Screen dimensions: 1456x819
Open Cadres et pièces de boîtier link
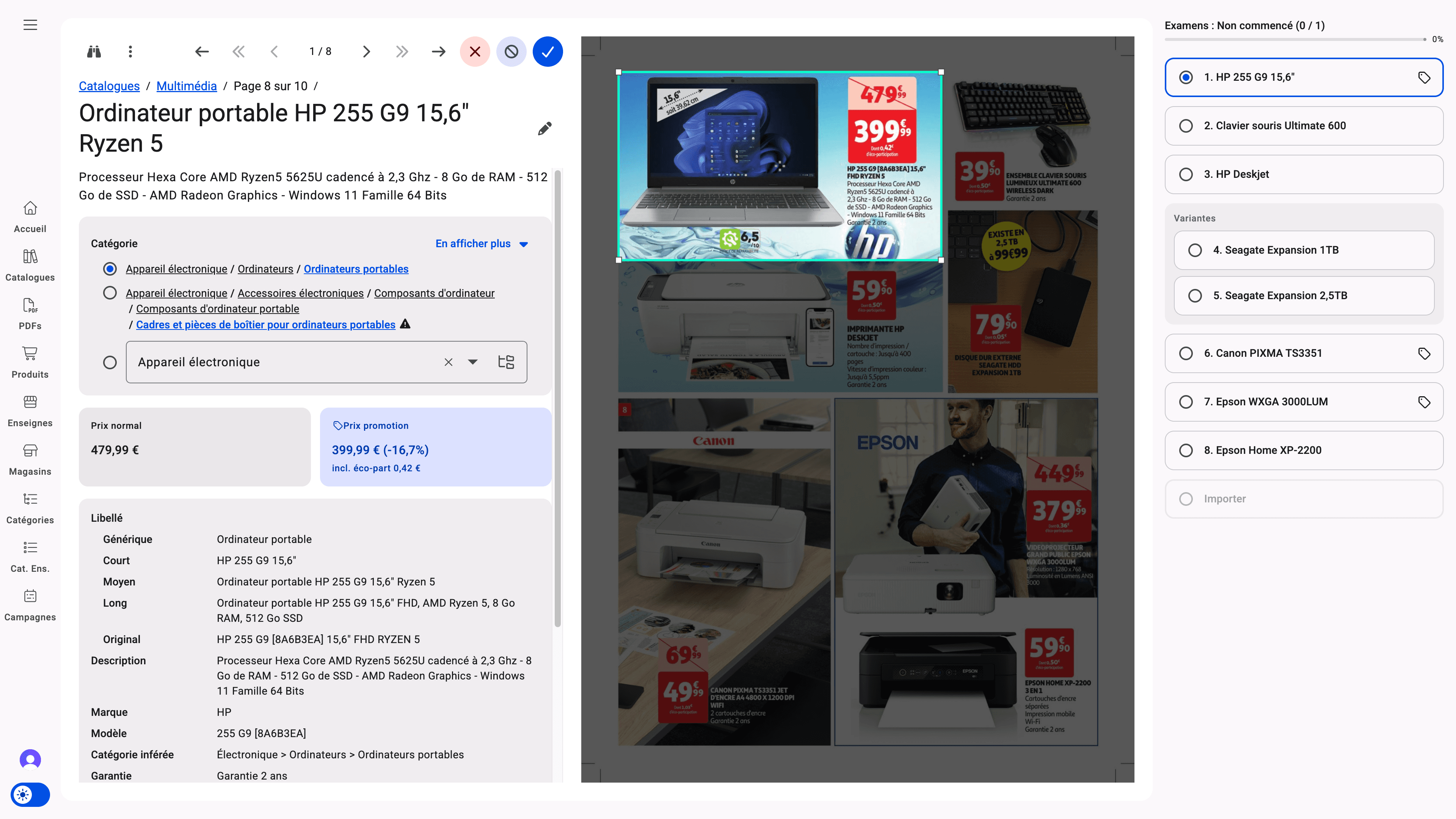(266, 325)
